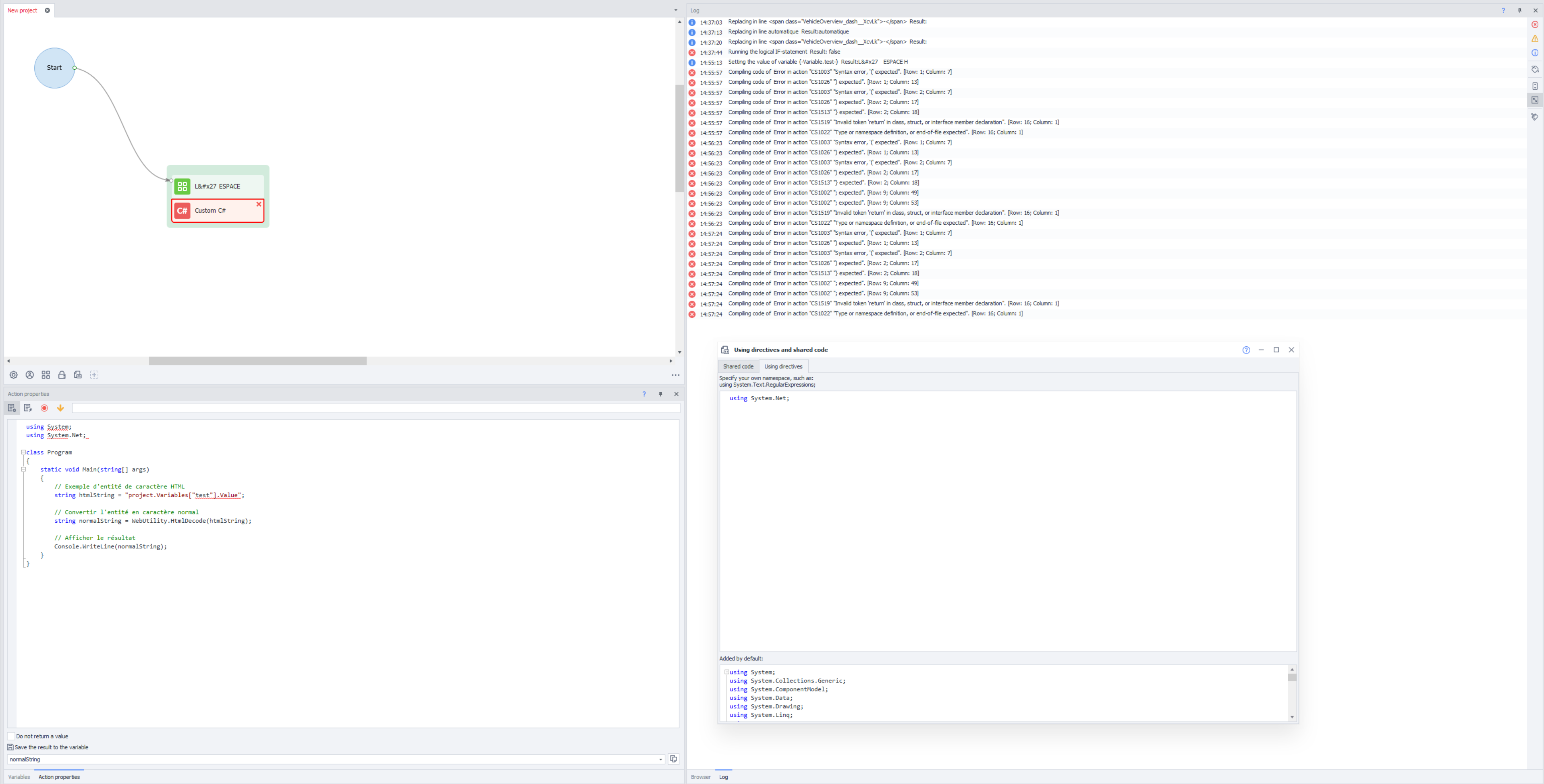Viewport: 1544px width, 784px height.
Task: Select the red Custom C# action icon
Action: click(x=182, y=211)
